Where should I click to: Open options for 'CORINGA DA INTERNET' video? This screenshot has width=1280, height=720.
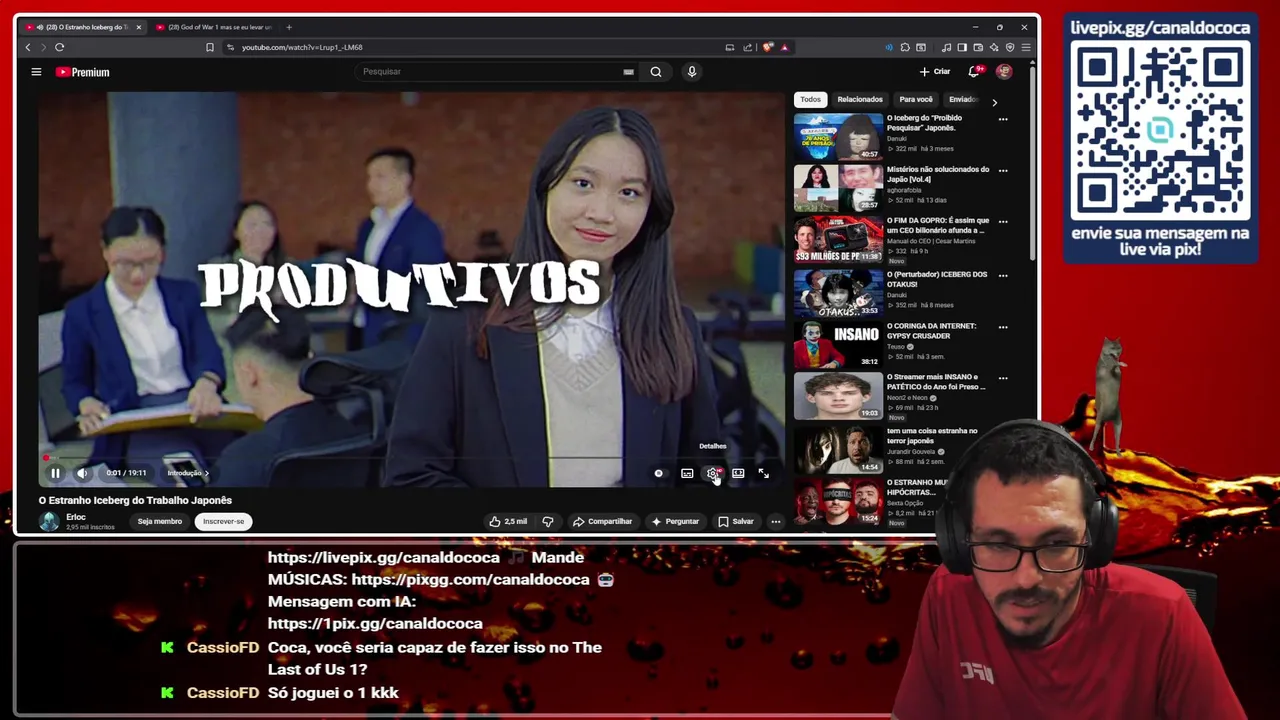1003,327
